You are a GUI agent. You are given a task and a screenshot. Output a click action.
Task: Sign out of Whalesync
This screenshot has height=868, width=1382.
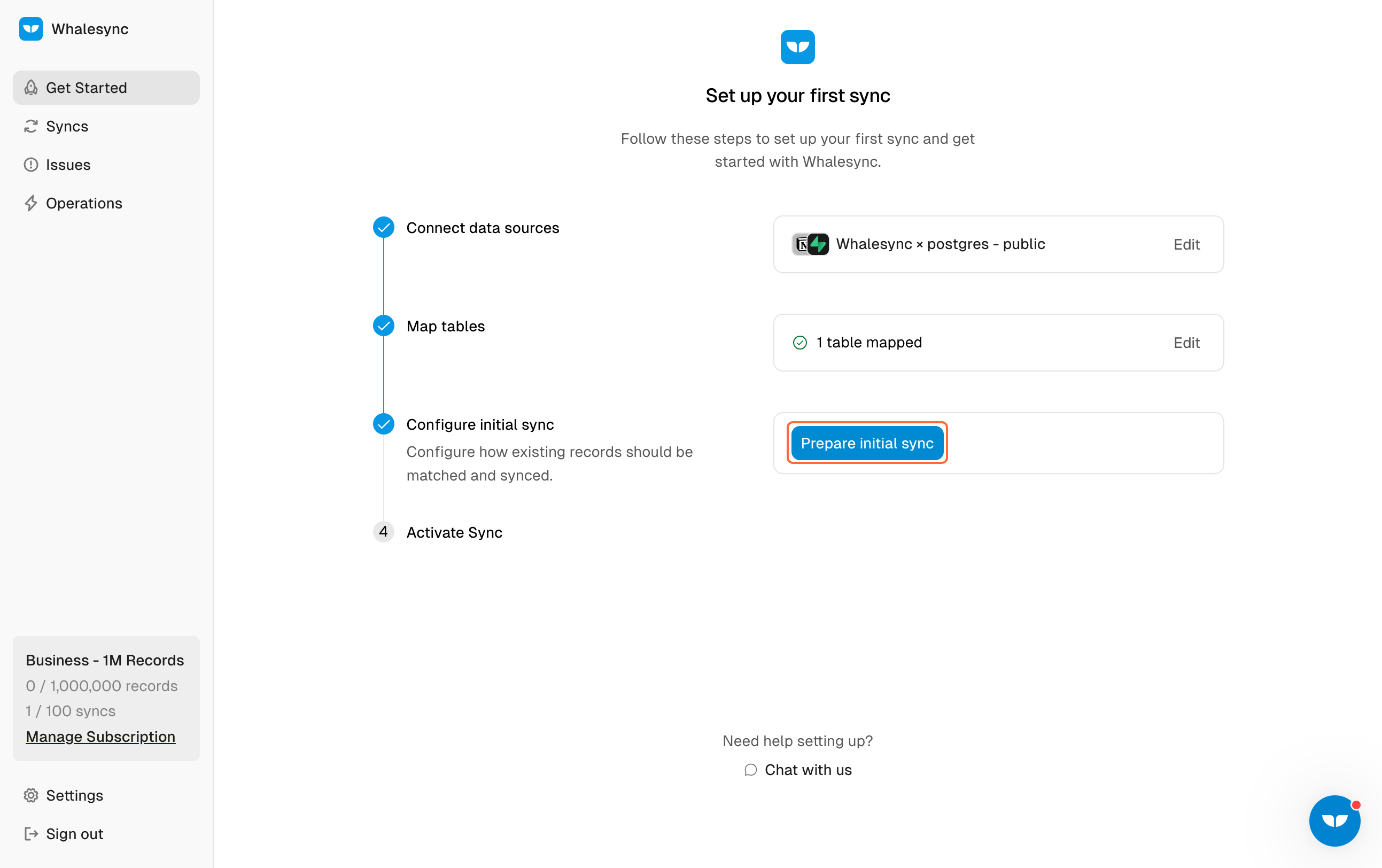tap(106, 834)
